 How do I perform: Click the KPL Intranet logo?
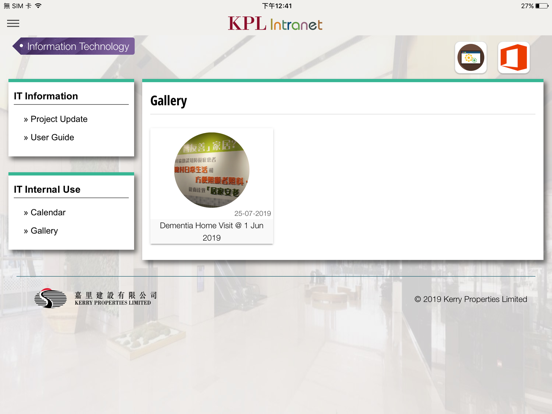click(x=275, y=24)
